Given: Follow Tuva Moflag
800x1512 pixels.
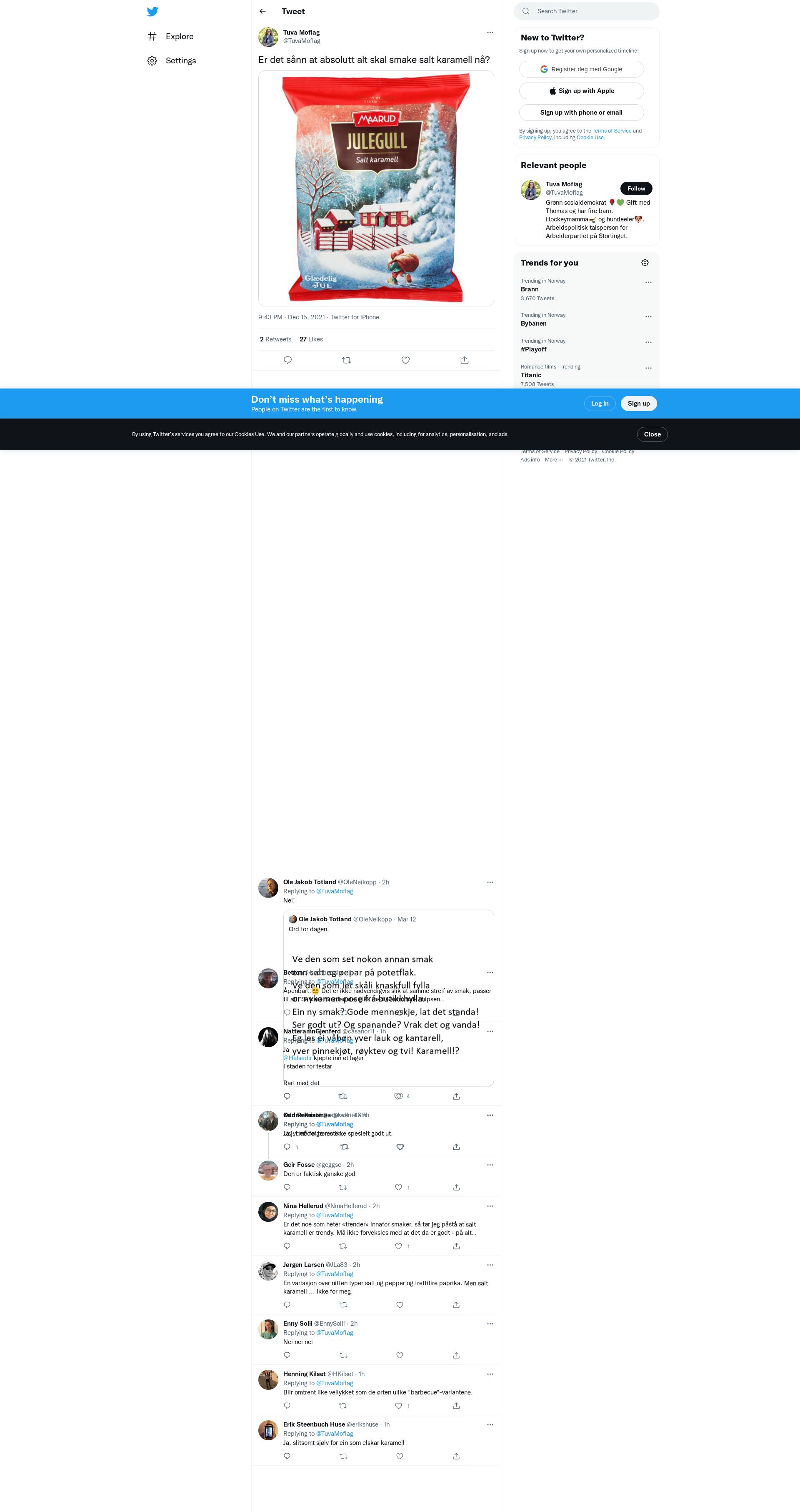Looking at the screenshot, I should (636, 188).
